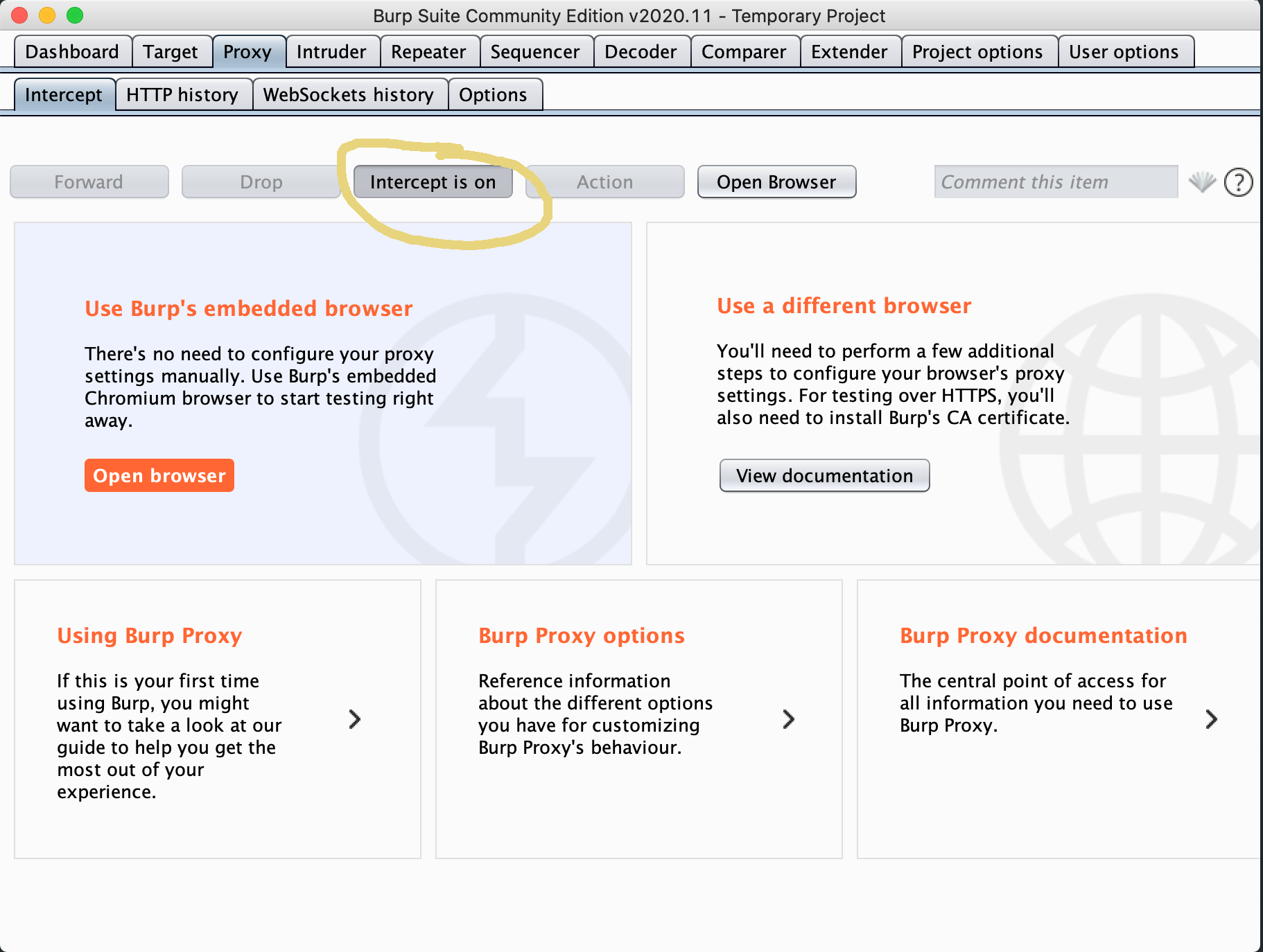The image size is (1263, 952).
Task: Open the Repeater tab
Action: tap(428, 52)
